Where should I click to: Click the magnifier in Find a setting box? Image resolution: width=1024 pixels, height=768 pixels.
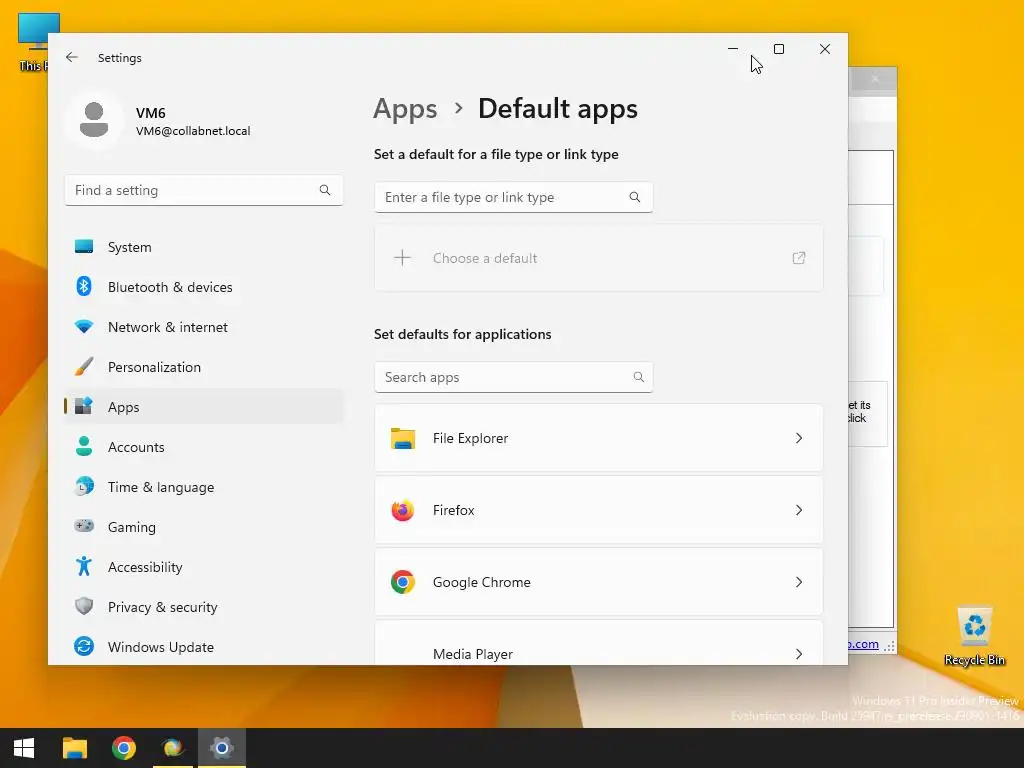(325, 190)
